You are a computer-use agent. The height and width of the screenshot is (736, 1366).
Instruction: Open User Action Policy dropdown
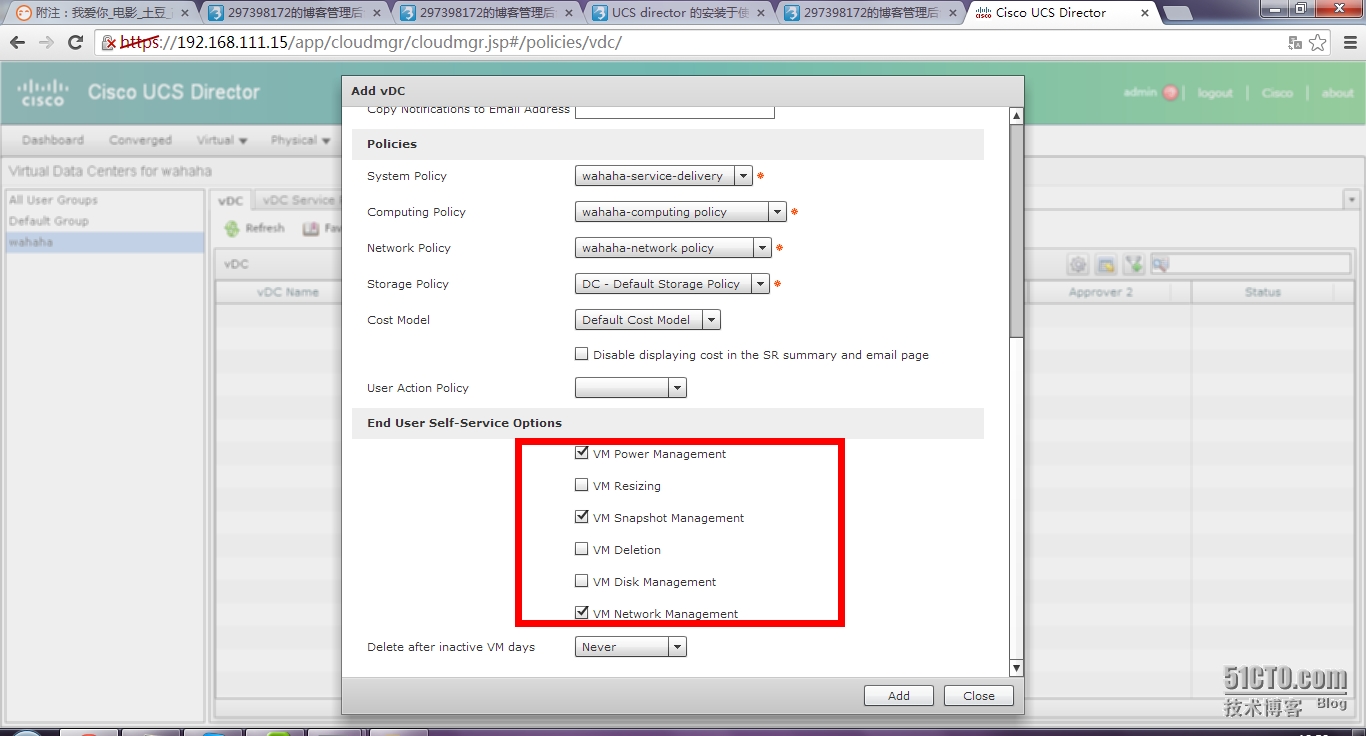pos(678,388)
